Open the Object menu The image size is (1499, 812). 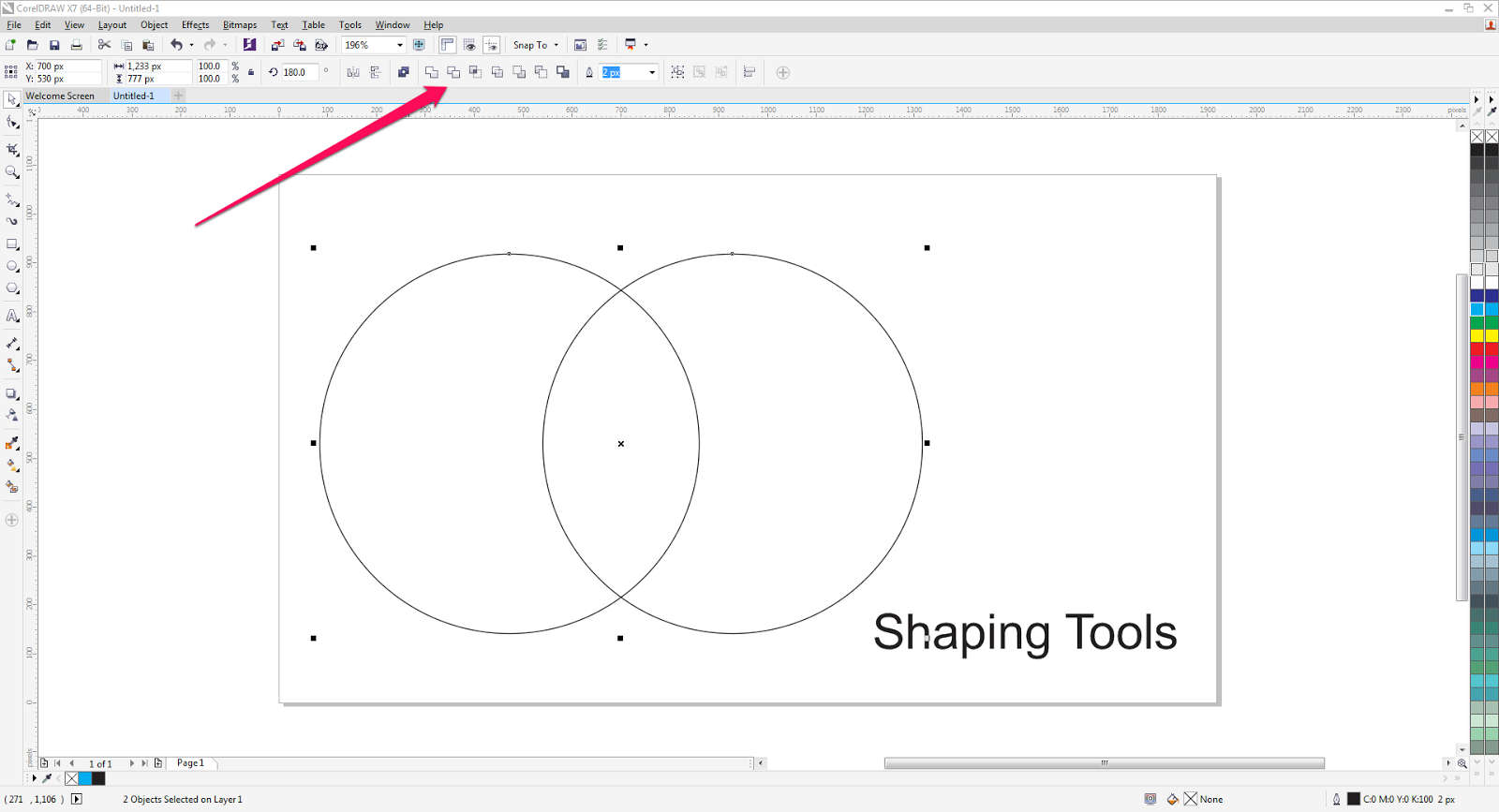155,25
